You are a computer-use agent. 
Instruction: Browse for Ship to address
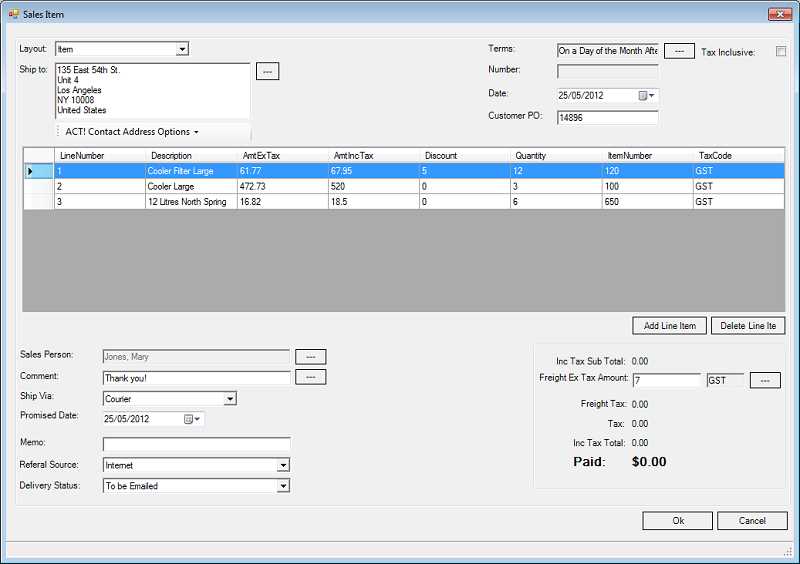point(267,71)
